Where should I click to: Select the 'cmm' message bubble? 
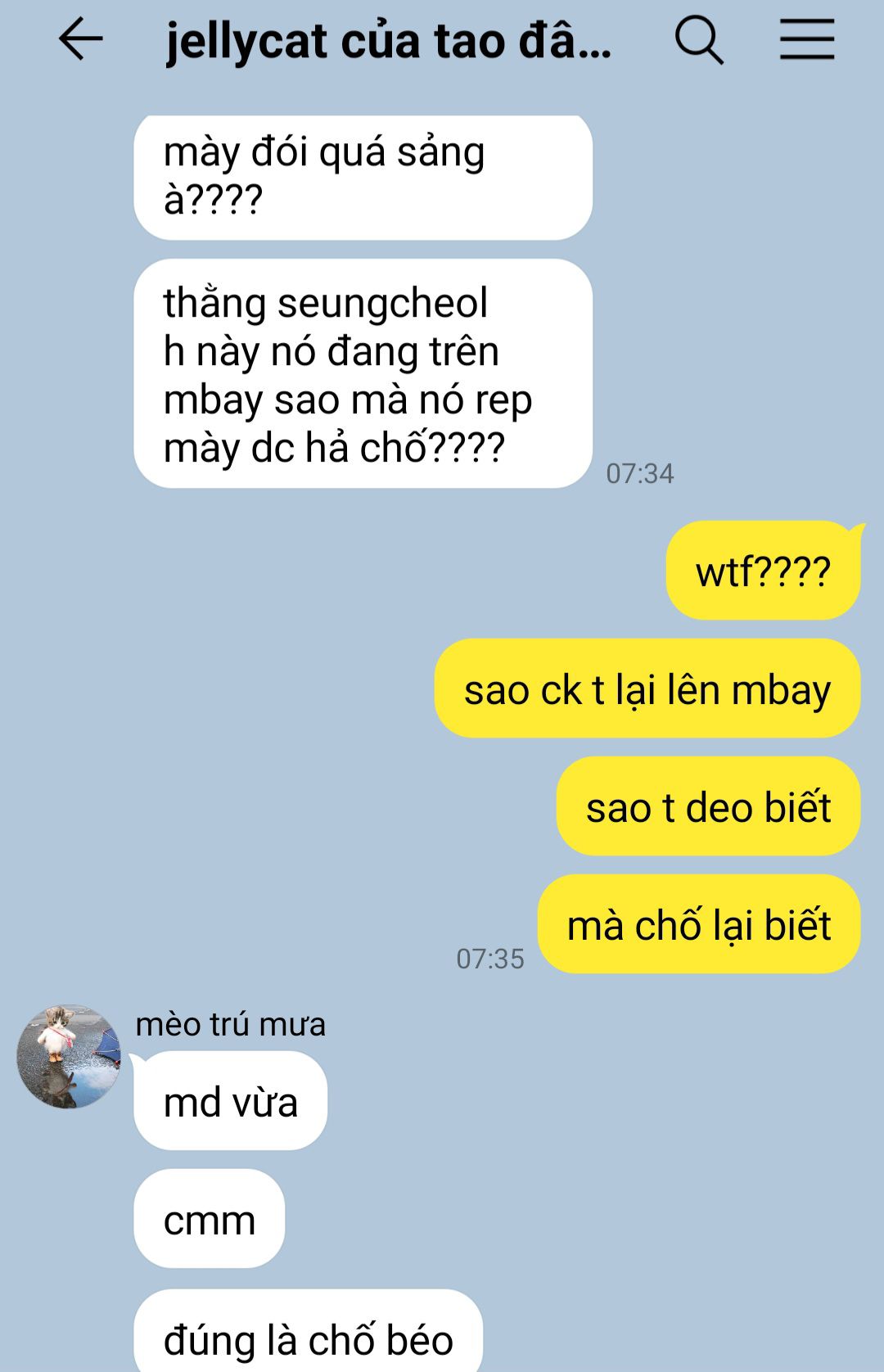click(x=210, y=1219)
